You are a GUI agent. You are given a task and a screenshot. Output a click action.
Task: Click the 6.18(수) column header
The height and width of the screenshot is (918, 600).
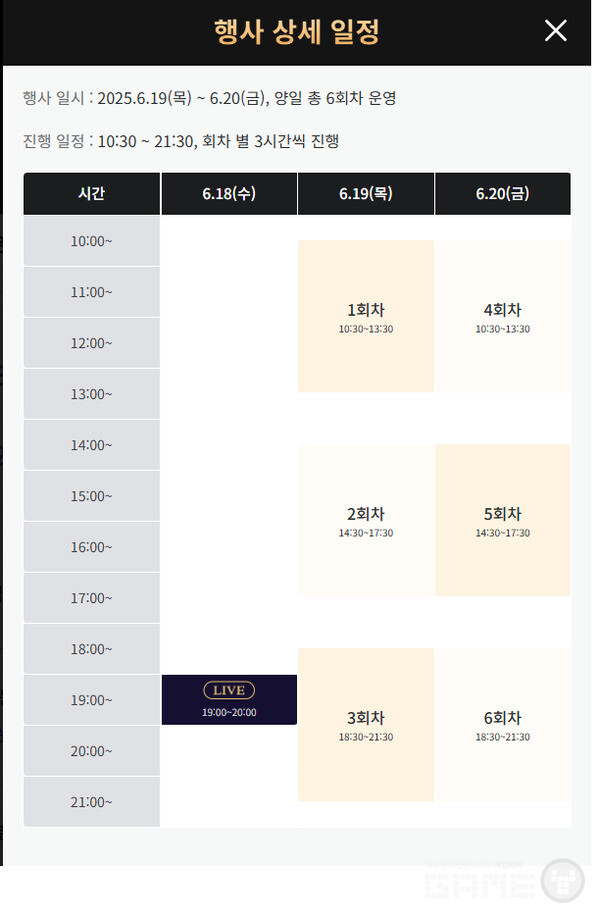(x=229, y=194)
